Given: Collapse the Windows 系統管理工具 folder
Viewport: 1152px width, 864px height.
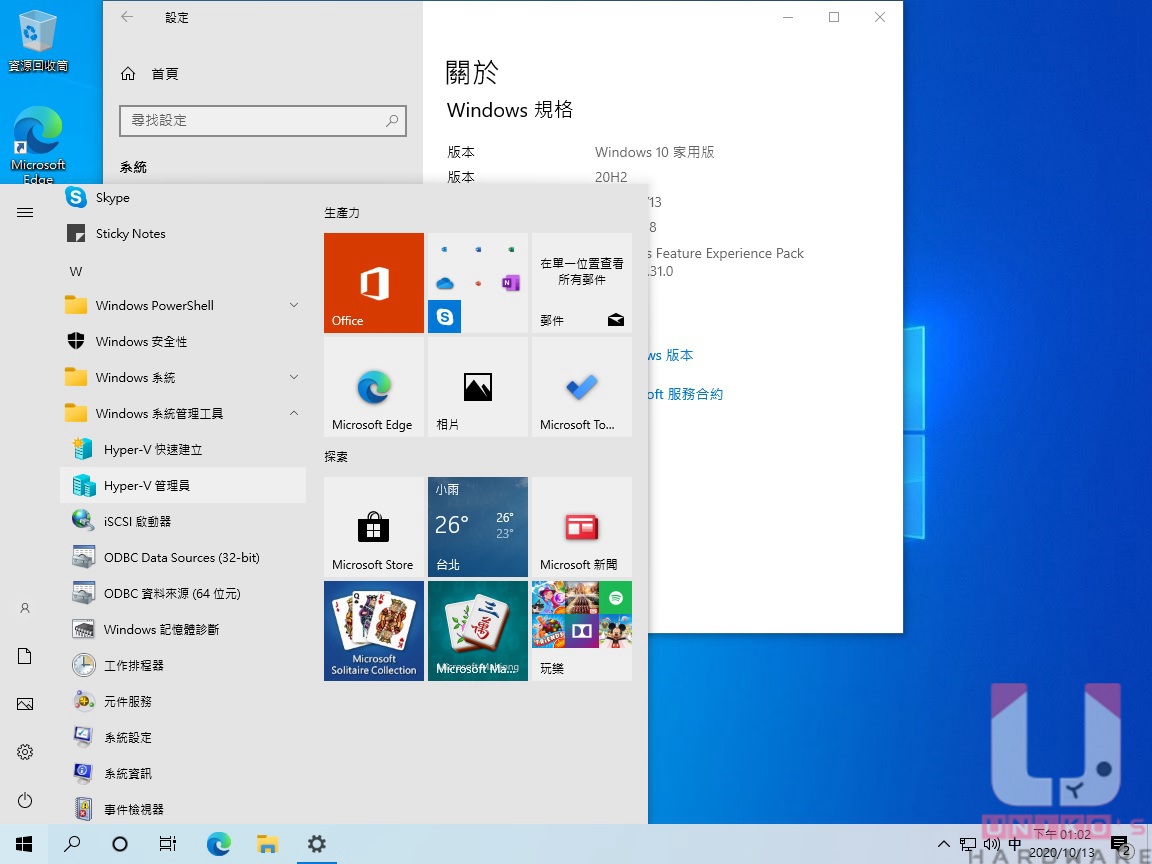Looking at the screenshot, I should click(182, 414).
